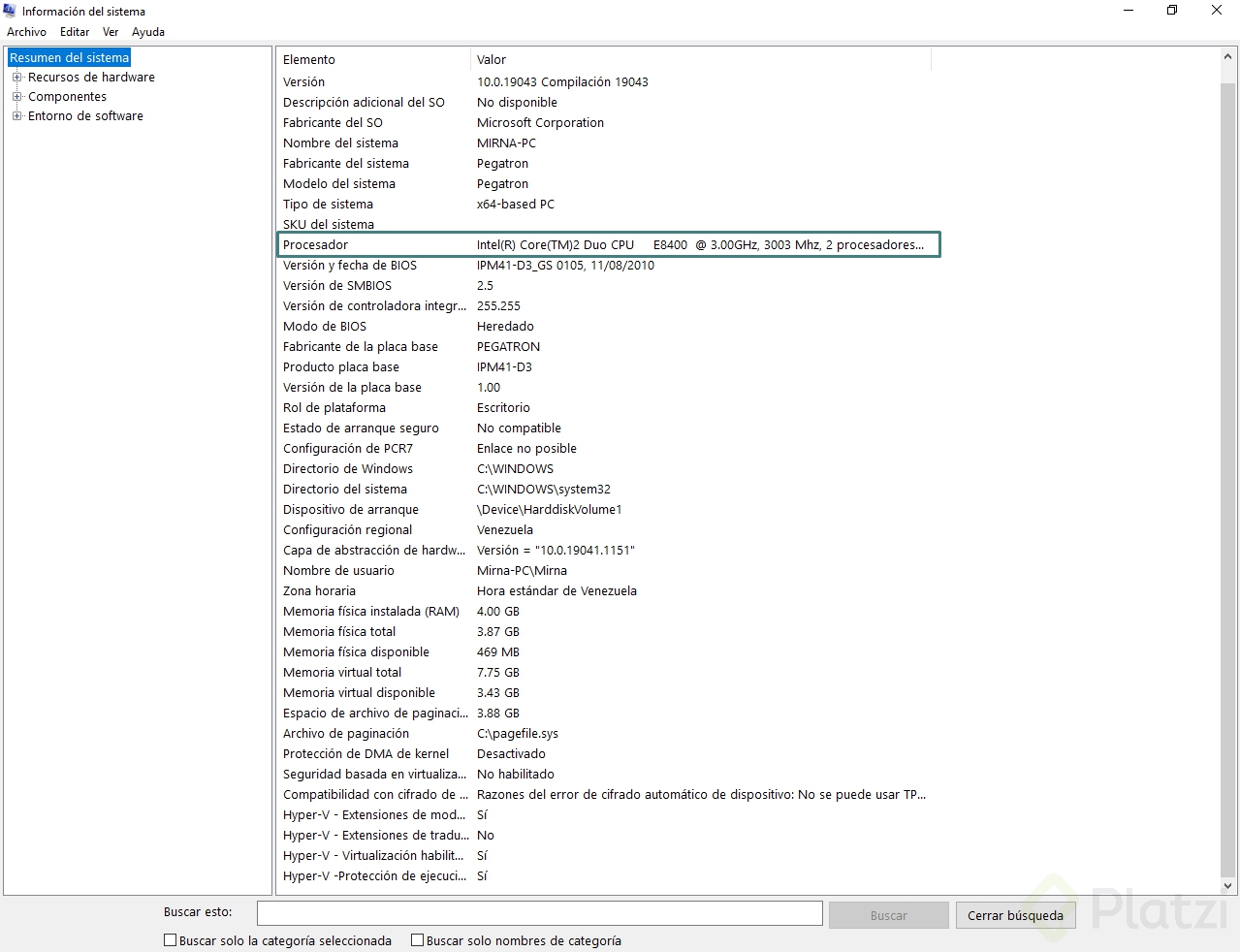Image resolution: width=1240 pixels, height=952 pixels.
Task: Select the 'Configuración regional' label
Action: click(x=348, y=530)
